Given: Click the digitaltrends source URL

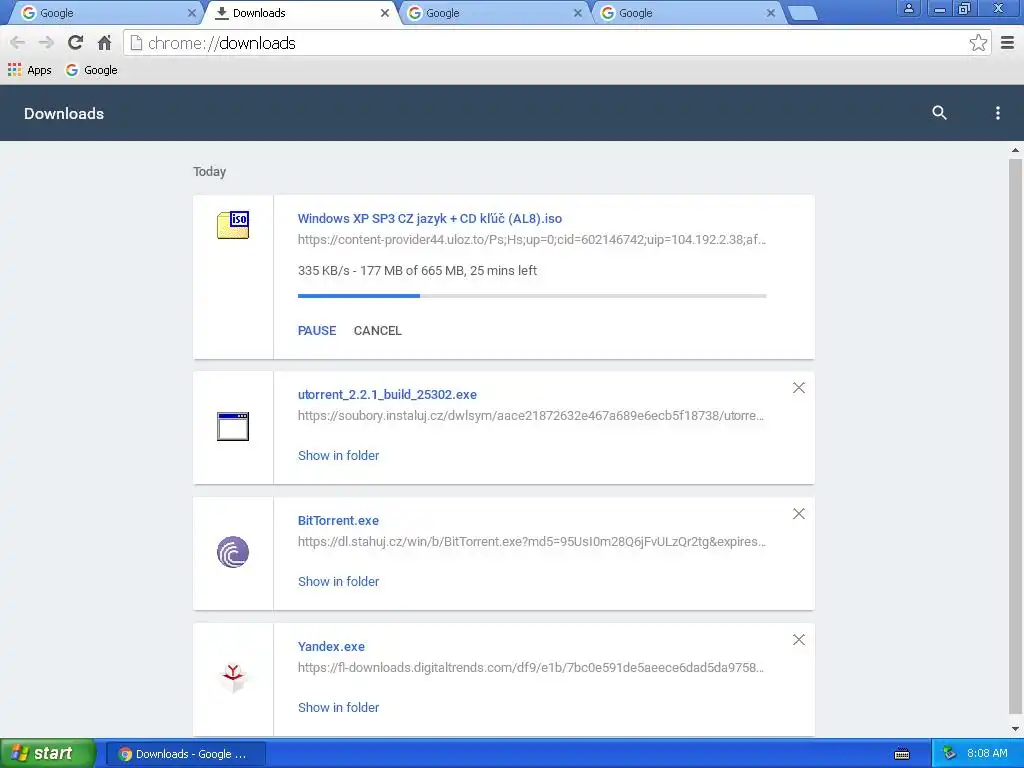Looking at the screenshot, I should tap(531, 667).
